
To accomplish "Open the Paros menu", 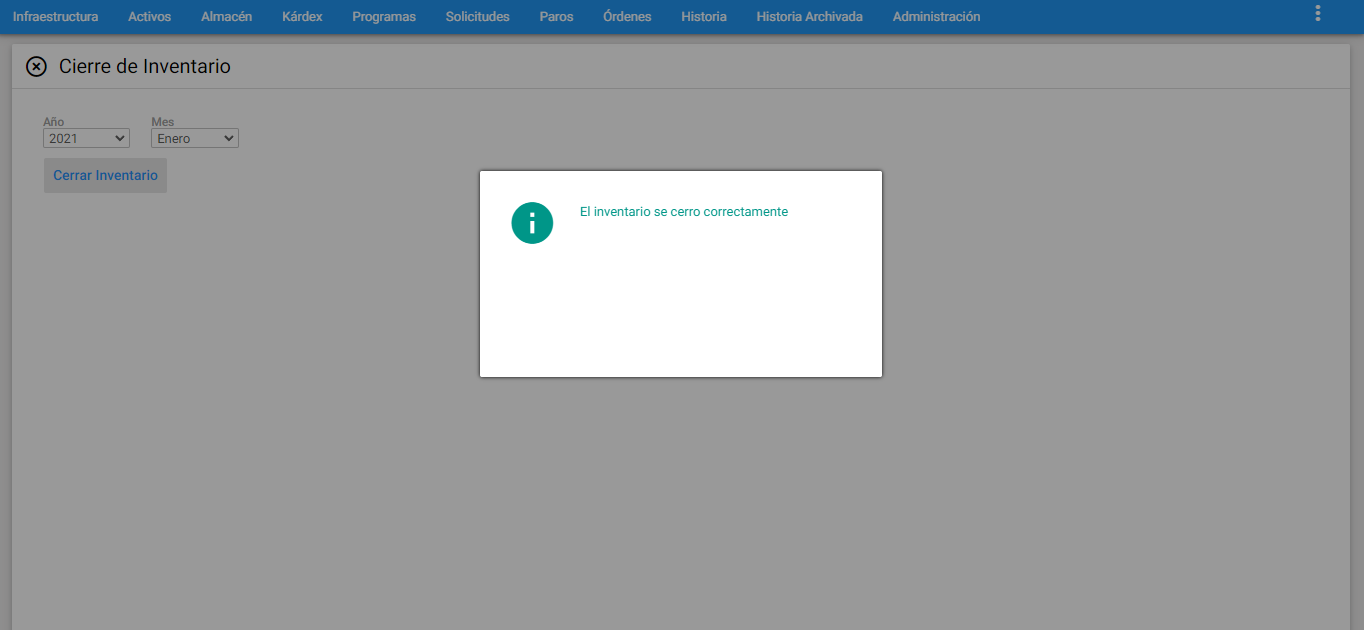I will pyautogui.click(x=556, y=17).
